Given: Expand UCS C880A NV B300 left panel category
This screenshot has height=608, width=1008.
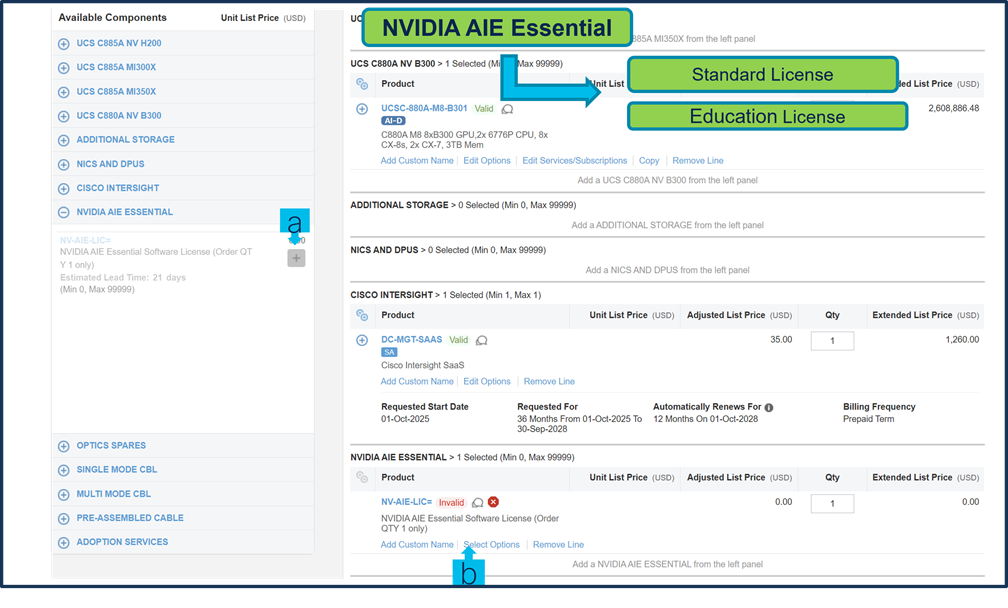Looking at the screenshot, I should (64, 116).
